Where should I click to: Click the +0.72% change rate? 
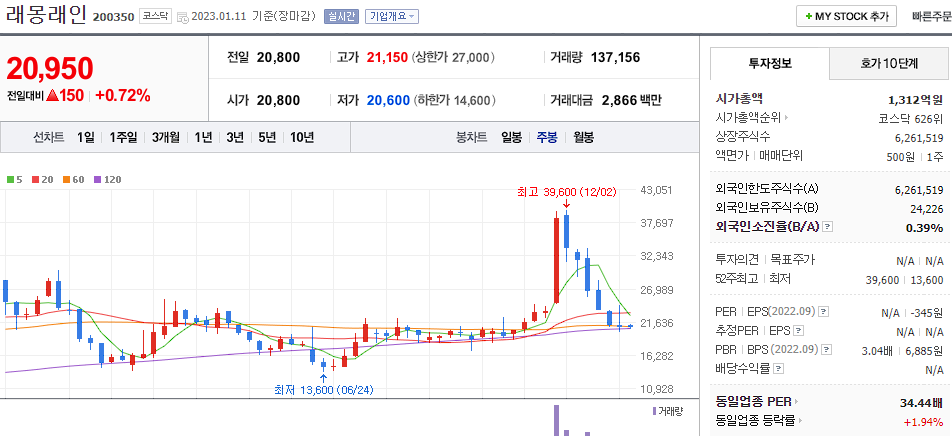[123, 95]
